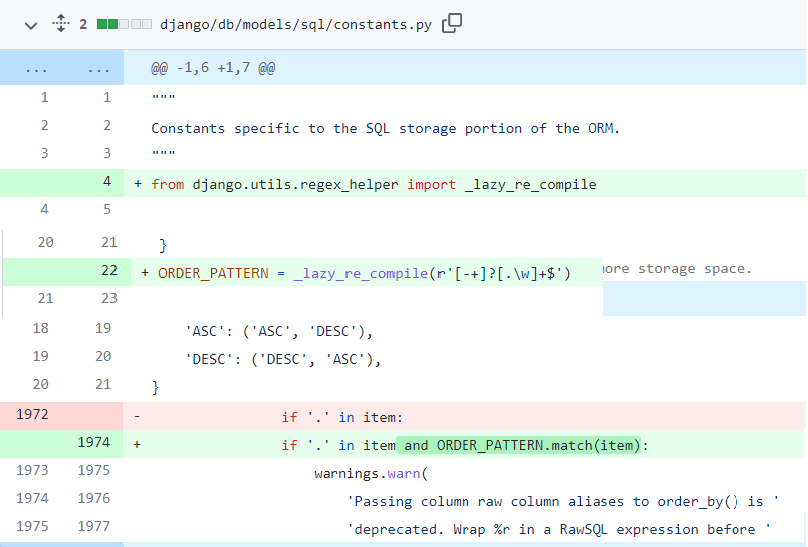808x547 pixels.
Task: Select new line number 4
Action: pos(107,181)
